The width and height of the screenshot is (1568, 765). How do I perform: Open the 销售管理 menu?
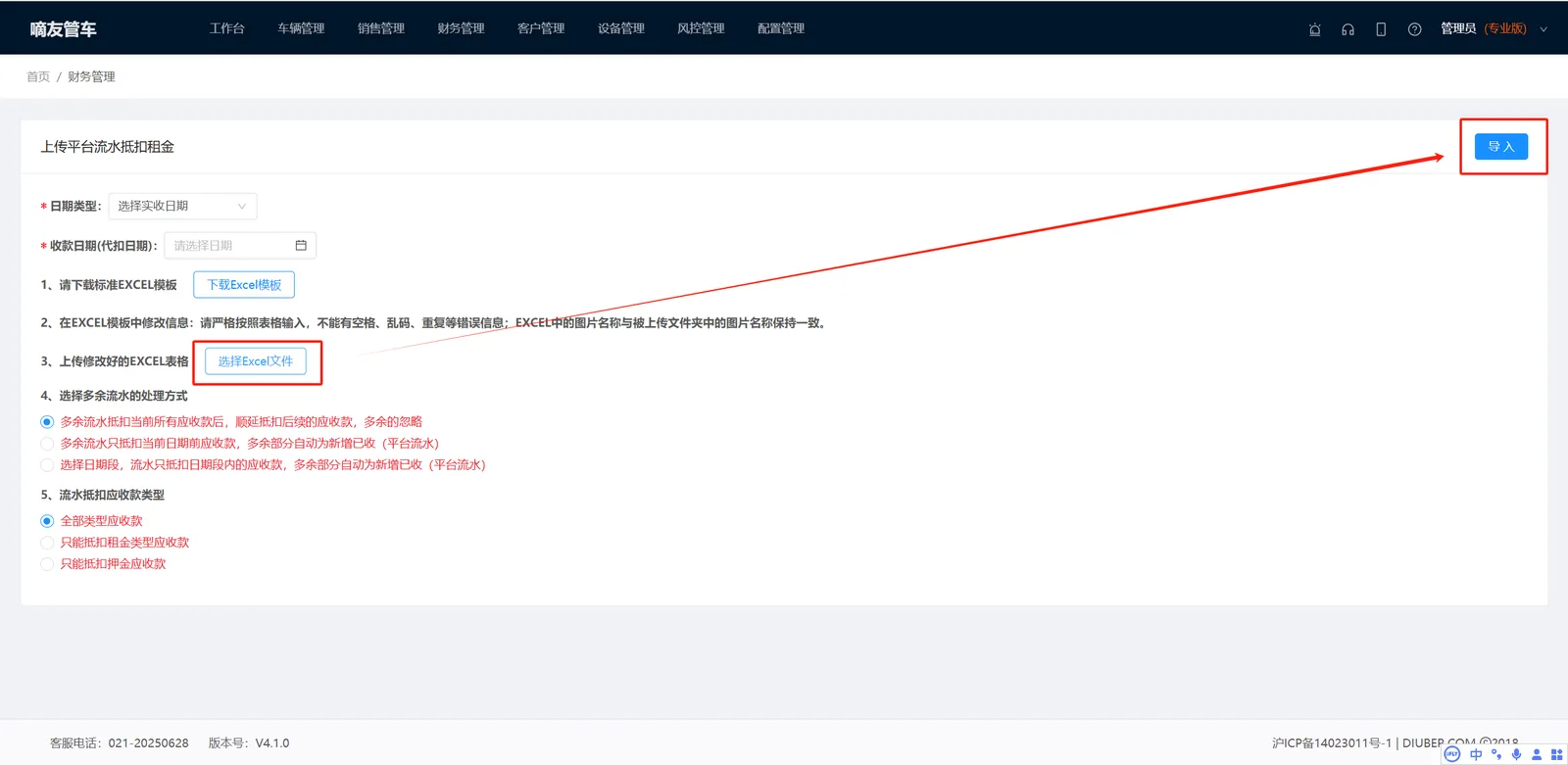coord(381,28)
